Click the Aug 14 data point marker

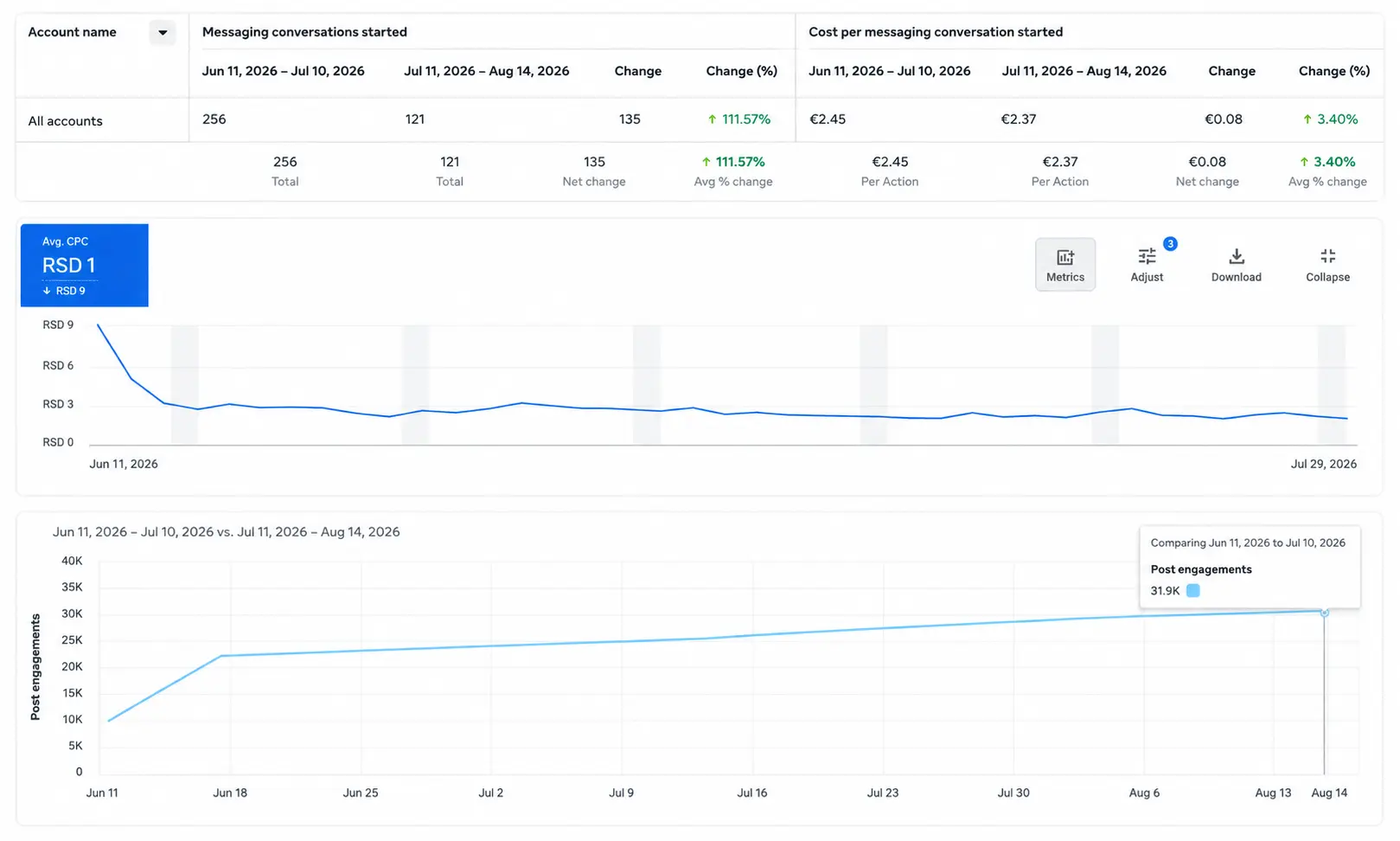click(x=1324, y=613)
